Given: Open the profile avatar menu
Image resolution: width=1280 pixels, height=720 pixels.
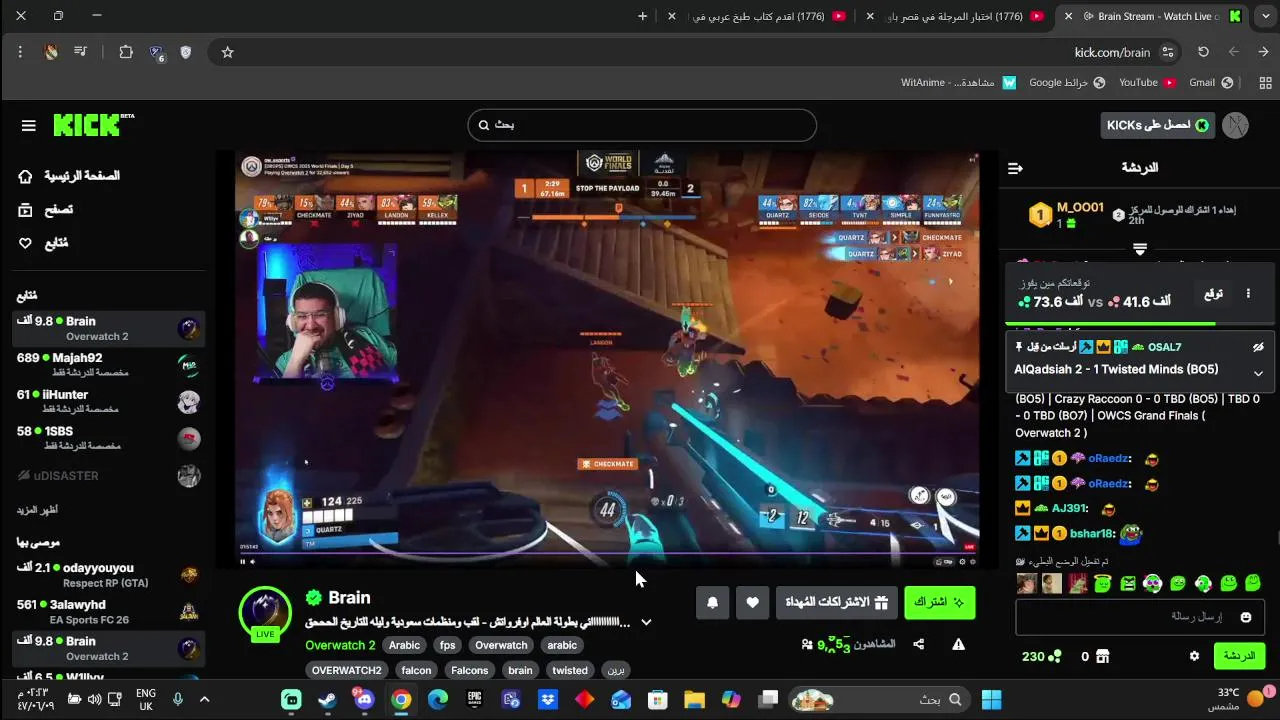Looking at the screenshot, I should (1235, 125).
